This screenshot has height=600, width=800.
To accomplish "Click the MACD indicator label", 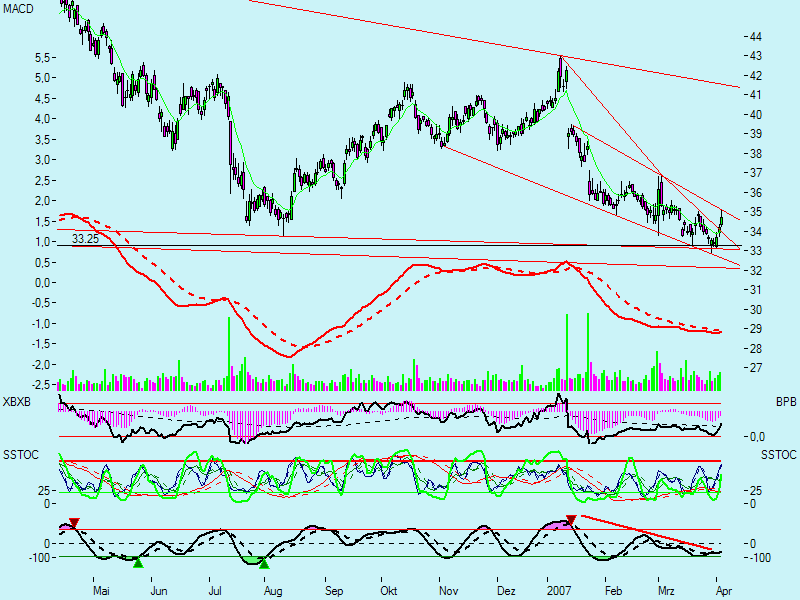I will (18, 9).
